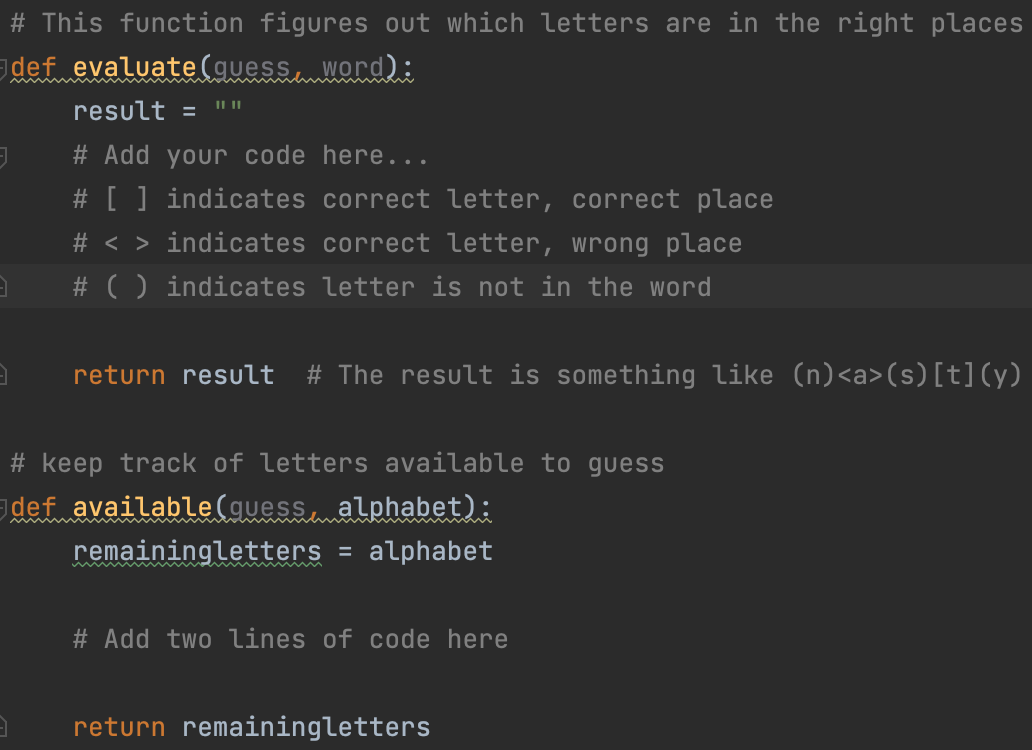Click fold end marker beside 'return result'
Screen dimensions: 1032x750
(3, 375)
